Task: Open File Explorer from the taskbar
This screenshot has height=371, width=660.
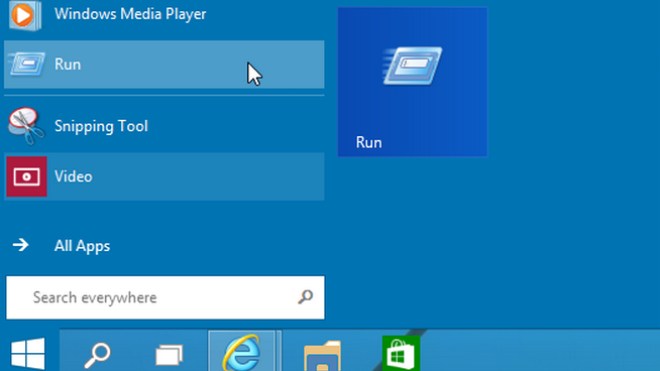Action: pyautogui.click(x=322, y=356)
